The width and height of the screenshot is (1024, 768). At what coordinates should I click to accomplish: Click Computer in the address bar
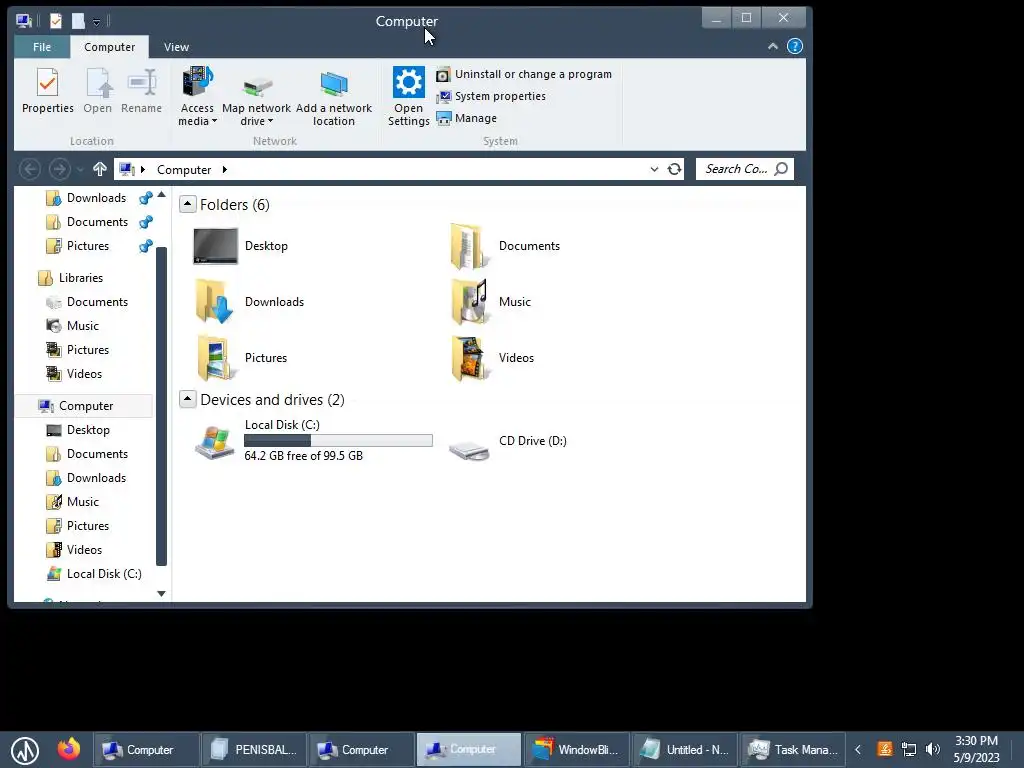coord(184,170)
